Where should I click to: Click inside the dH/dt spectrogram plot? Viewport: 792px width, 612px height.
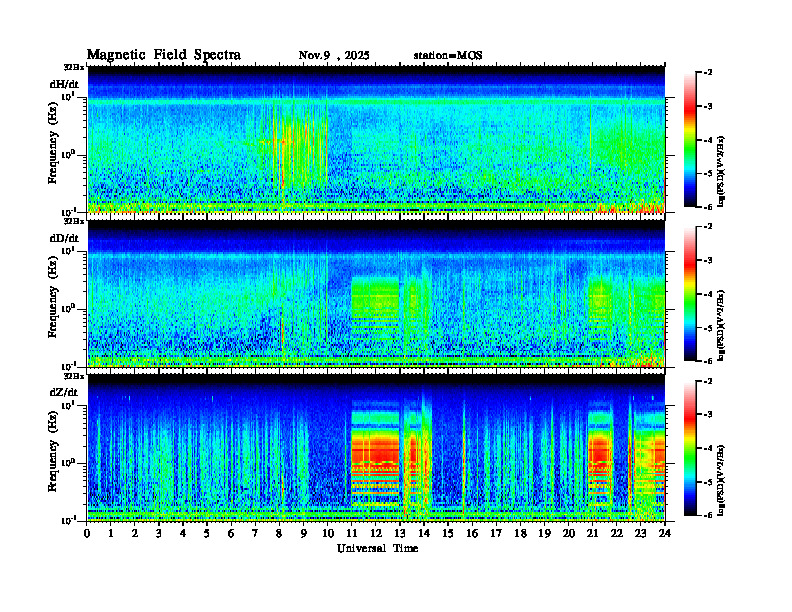(376, 139)
